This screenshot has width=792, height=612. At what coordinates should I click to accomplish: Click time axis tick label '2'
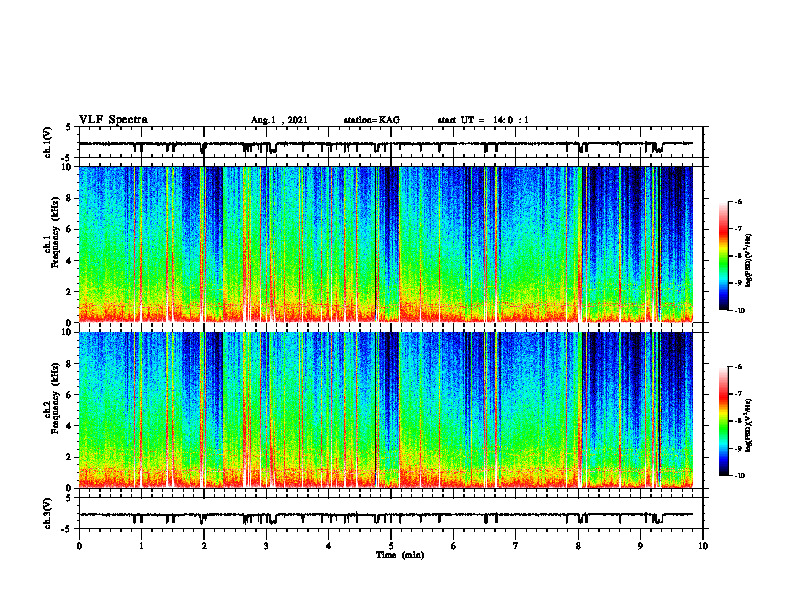204,546
